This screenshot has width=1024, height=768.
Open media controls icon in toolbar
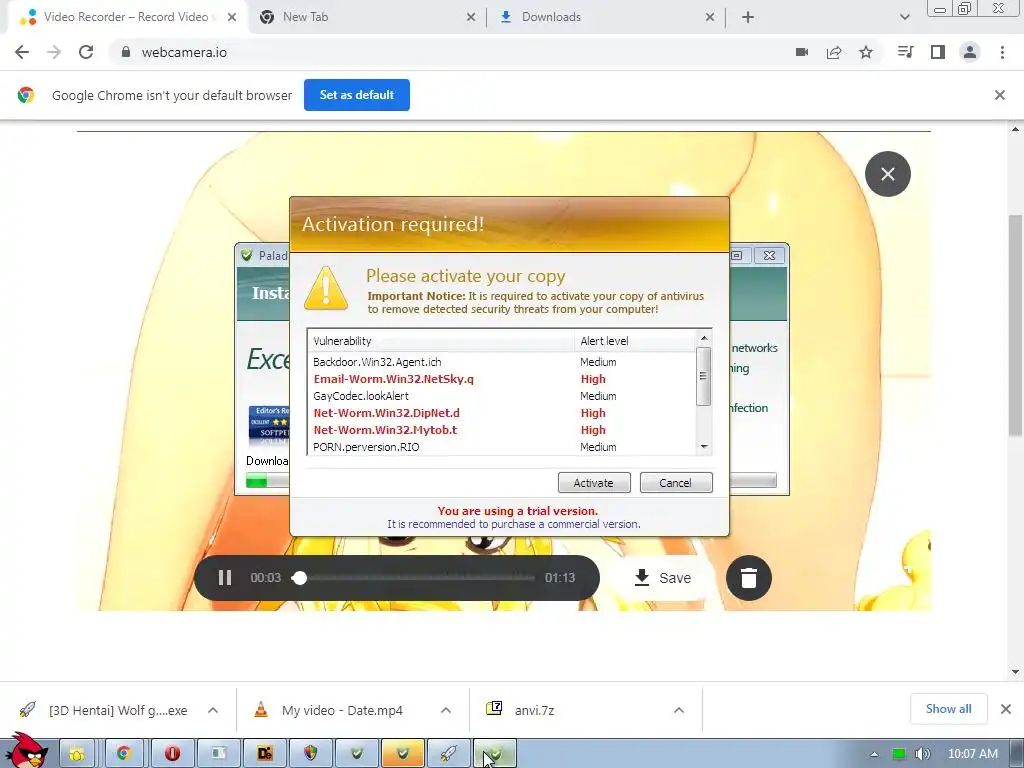[x=906, y=52]
